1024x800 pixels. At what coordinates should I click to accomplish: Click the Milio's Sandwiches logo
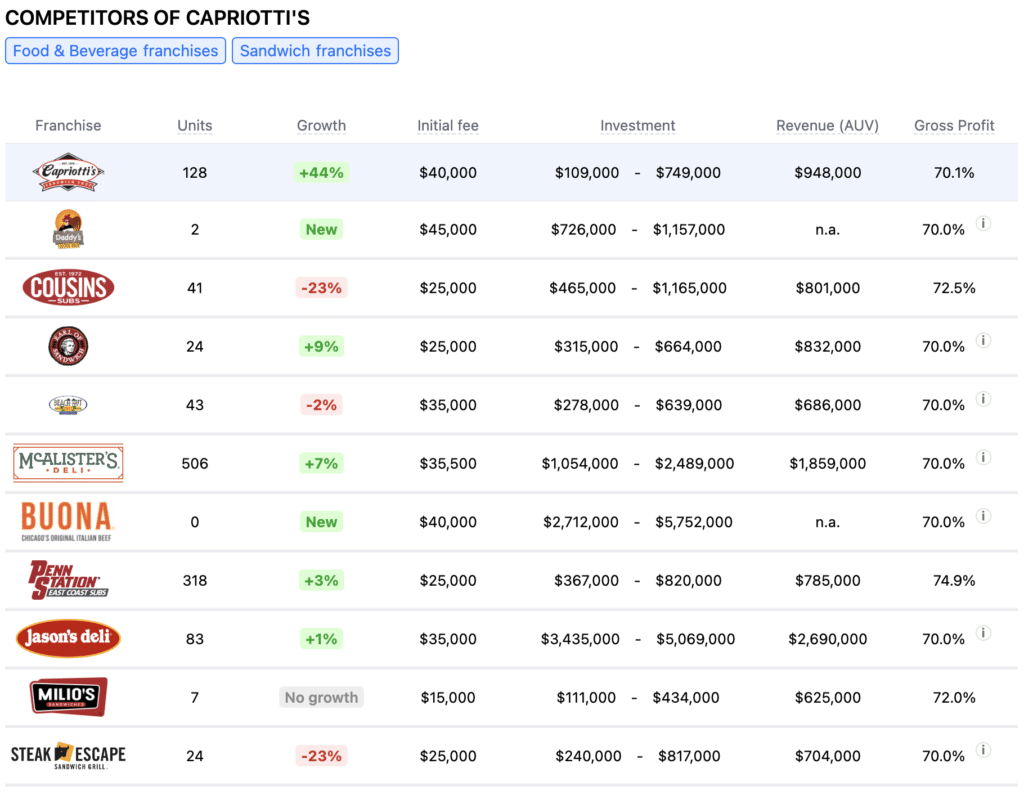[x=68, y=697]
